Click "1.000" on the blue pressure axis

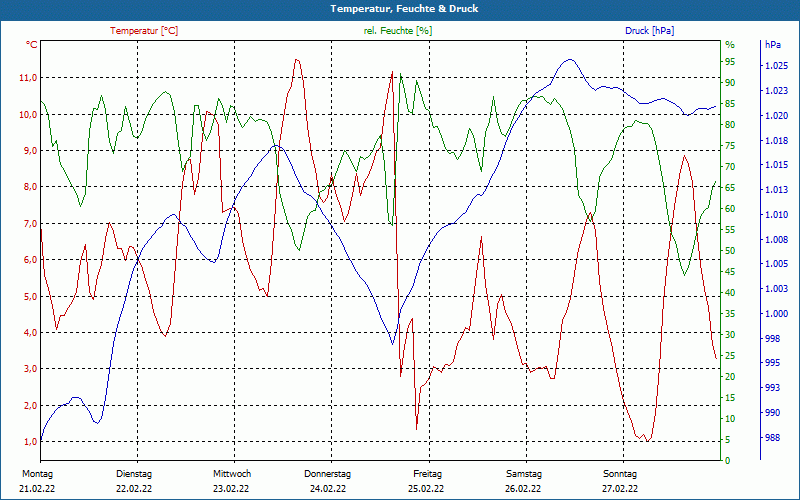coord(776,314)
